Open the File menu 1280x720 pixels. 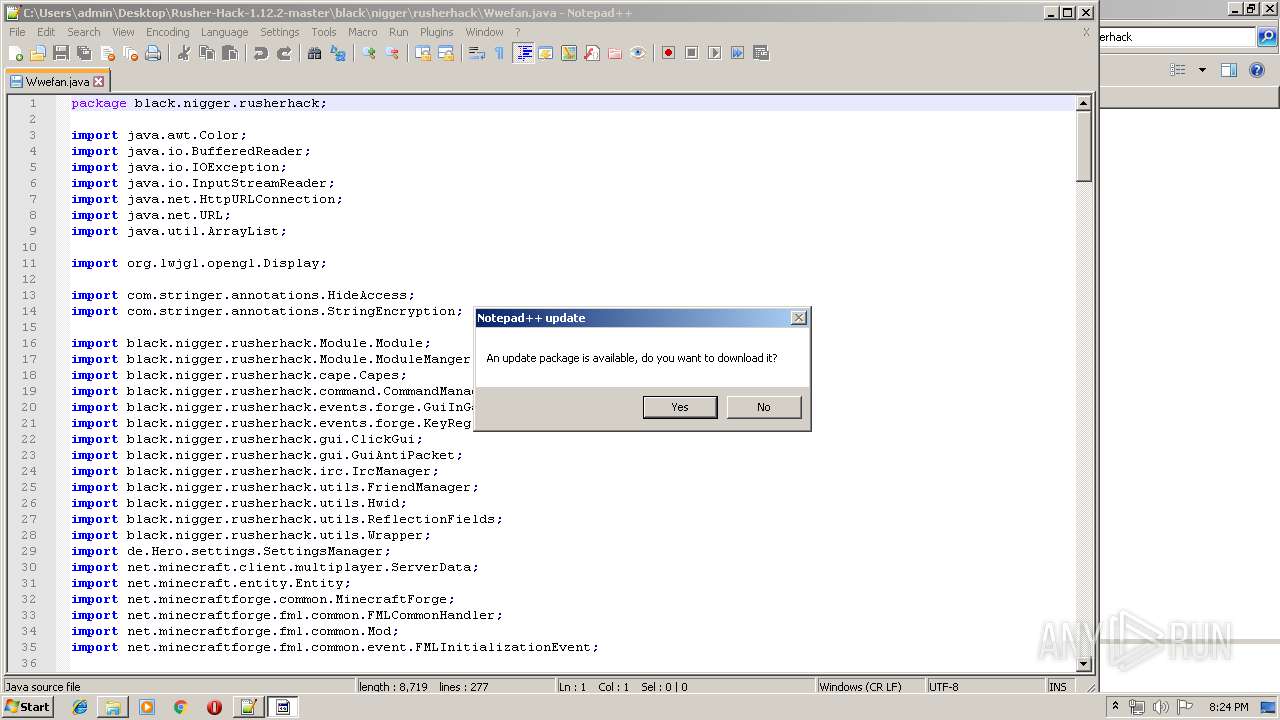(x=17, y=32)
